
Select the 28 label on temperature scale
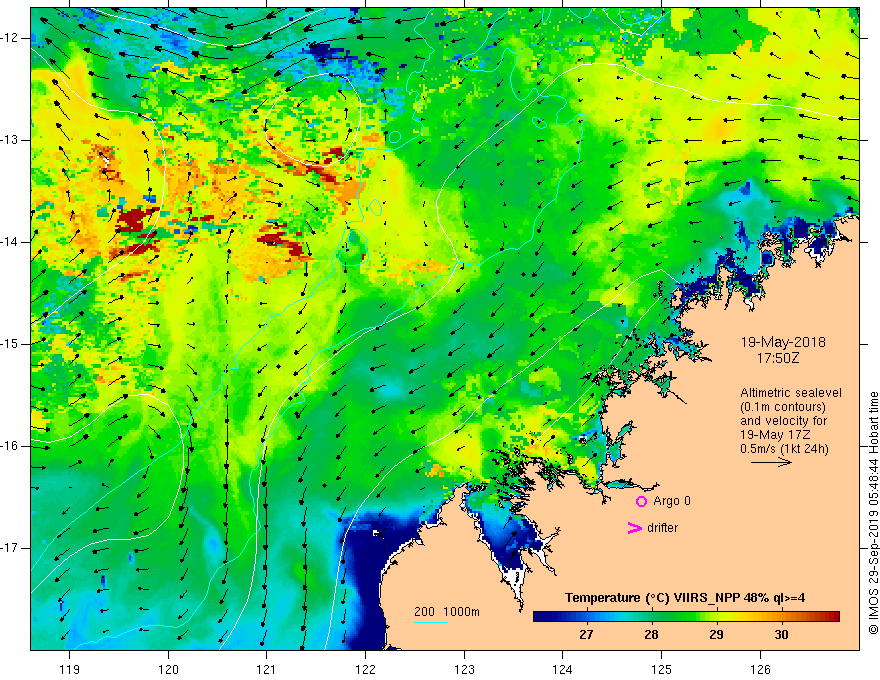[651, 635]
